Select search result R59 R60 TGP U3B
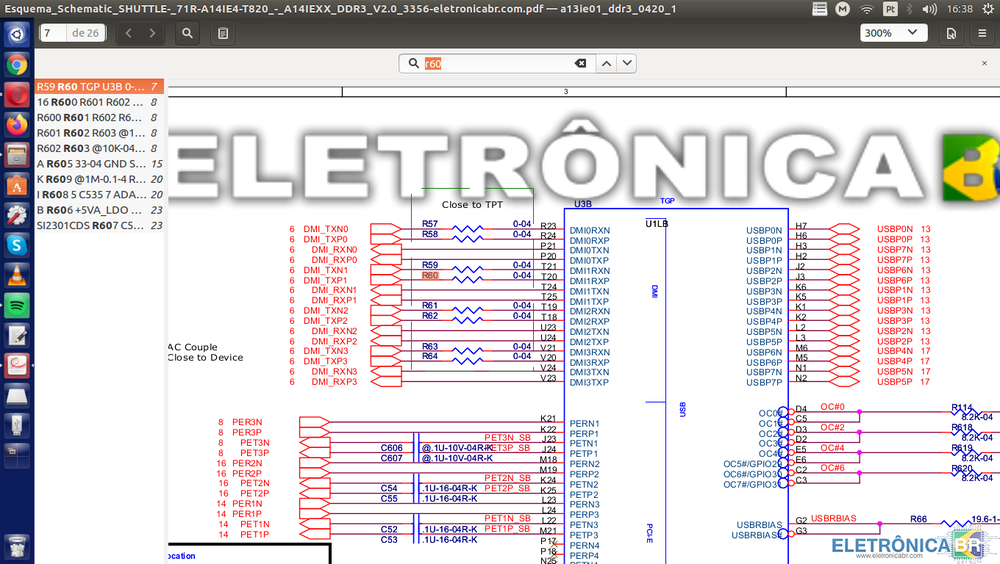Image resolution: width=1000 pixels, height=564 pixels. pos(98,87)
